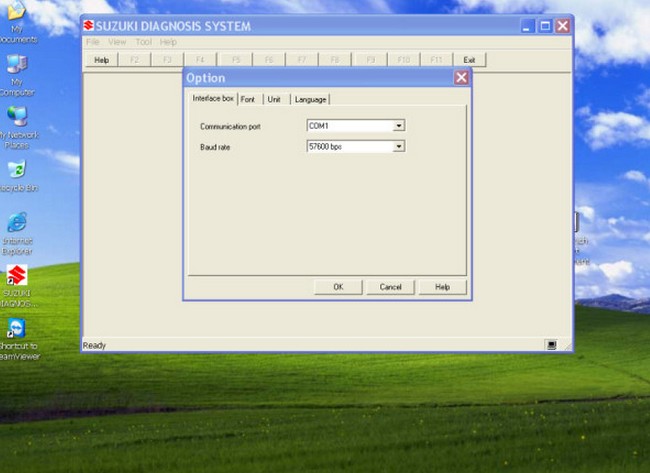Click the F5 toolbar button

[x=236, y=60]
